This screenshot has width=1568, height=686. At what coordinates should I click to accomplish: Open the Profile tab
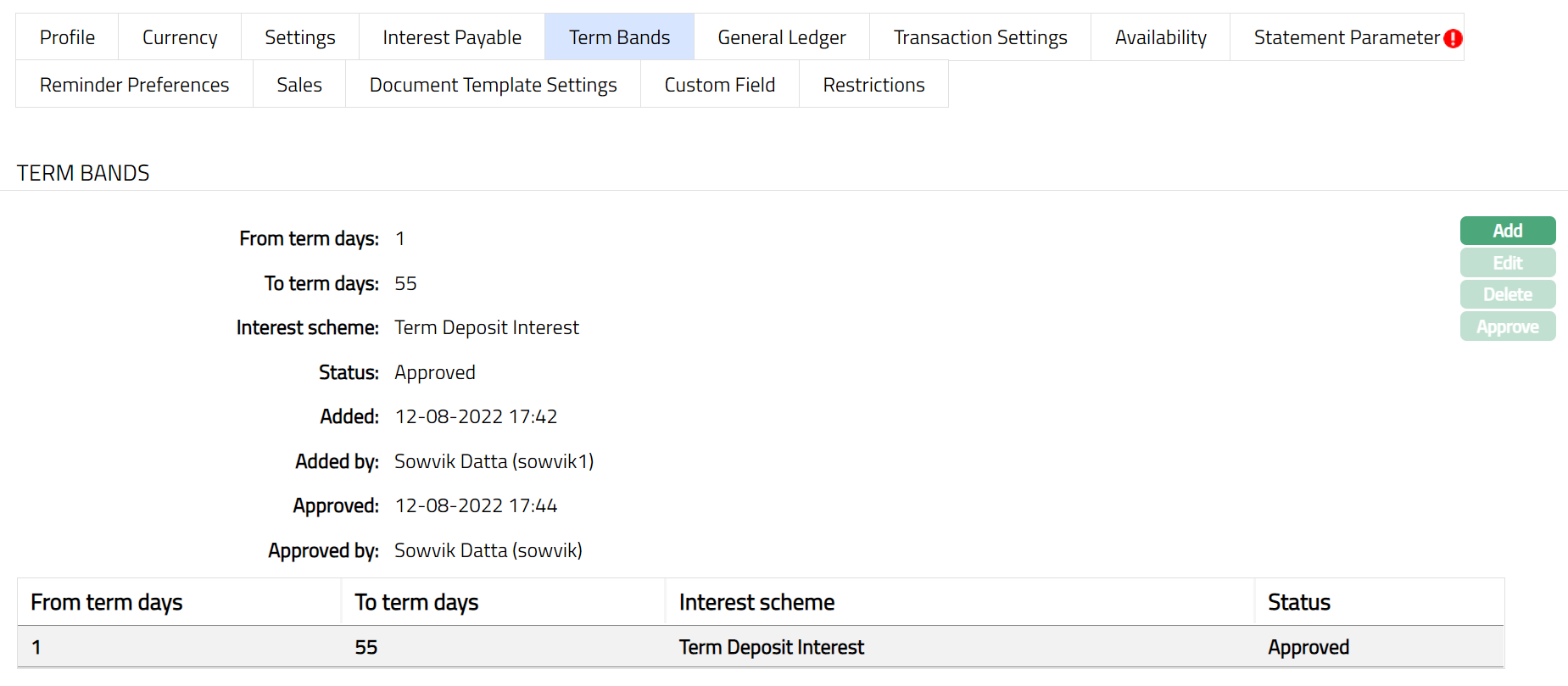67,37
